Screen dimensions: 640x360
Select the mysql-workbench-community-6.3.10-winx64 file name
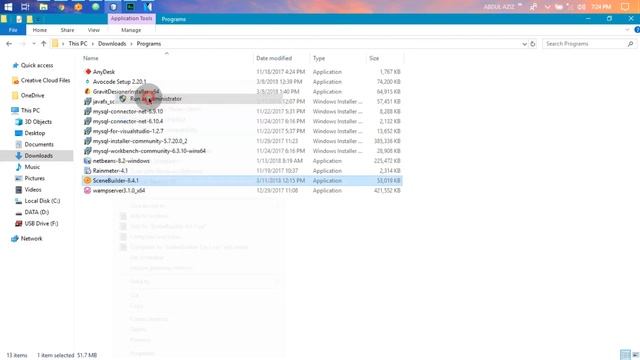149,151
